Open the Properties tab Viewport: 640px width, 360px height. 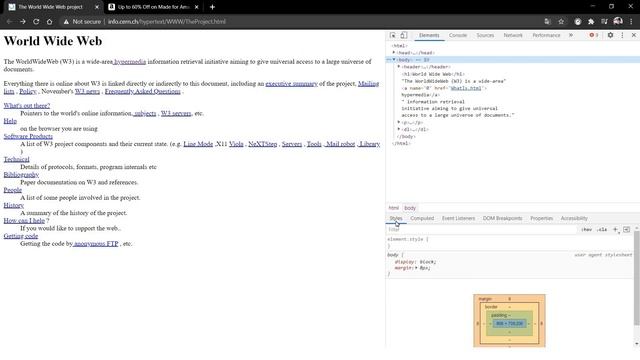pos(541,218)
